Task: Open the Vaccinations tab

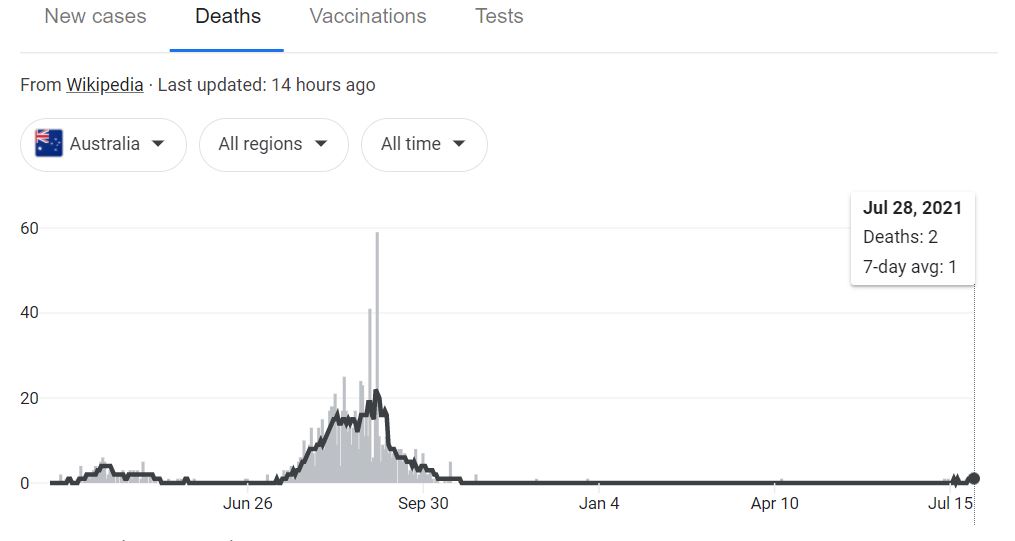Action: (x=368, y=16)
